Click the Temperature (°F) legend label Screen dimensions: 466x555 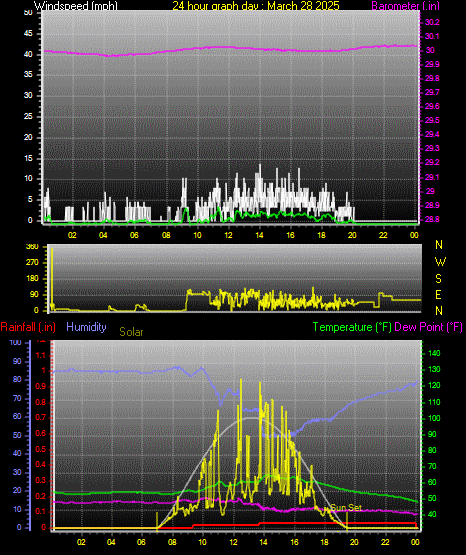(352, 327)
